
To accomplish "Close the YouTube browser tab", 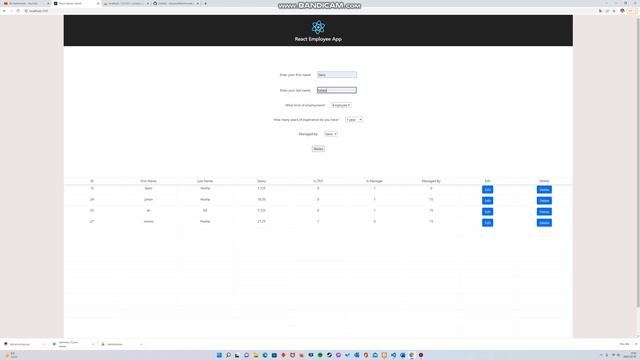I will 48,3.
